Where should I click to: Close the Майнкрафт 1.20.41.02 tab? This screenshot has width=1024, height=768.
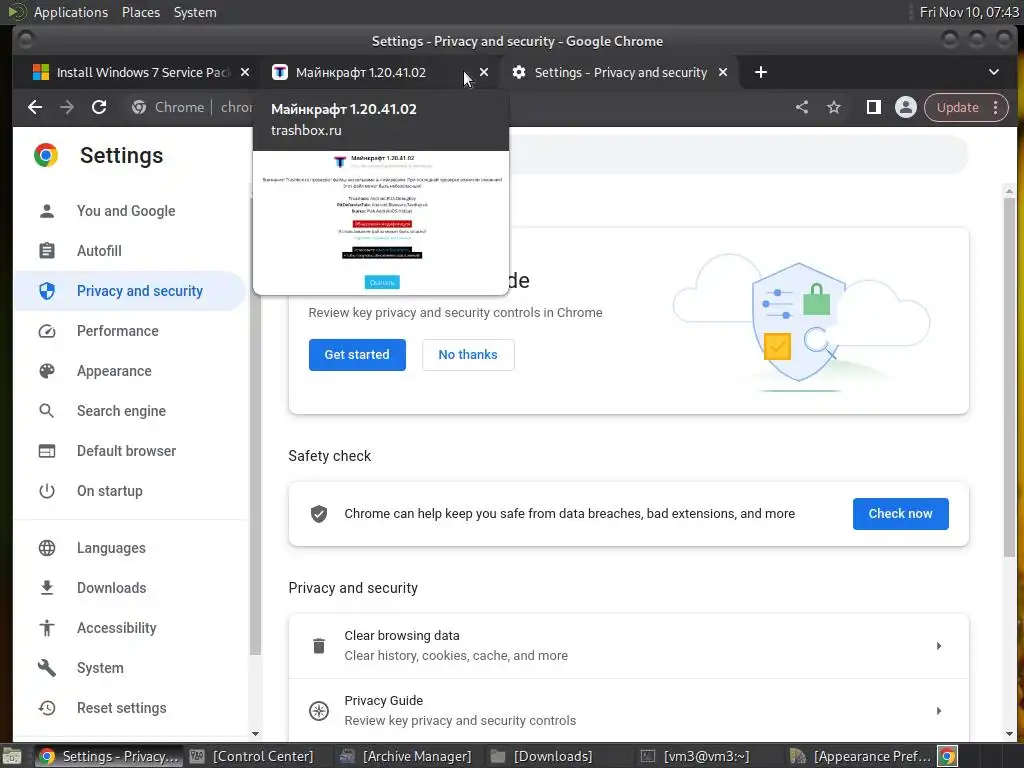484,72
